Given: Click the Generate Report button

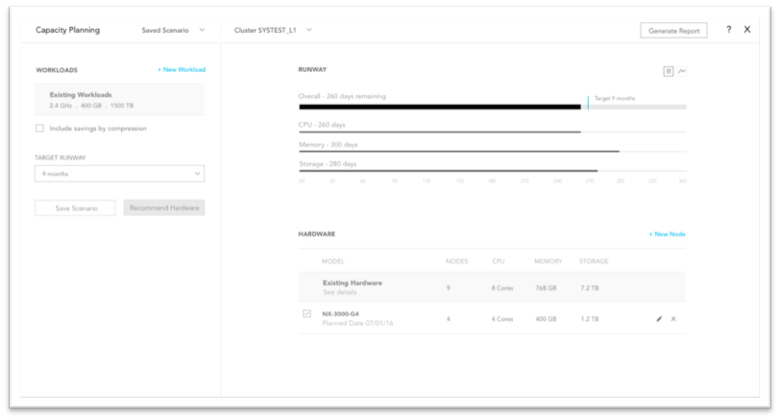Looking at the screenshot, I should point(673,31).
